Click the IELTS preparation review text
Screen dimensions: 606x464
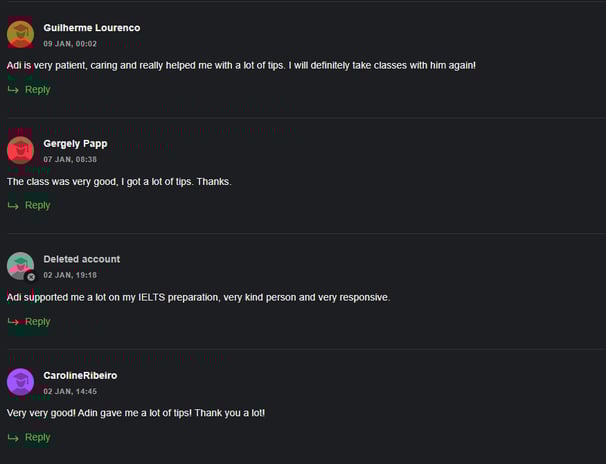coord(199,297)
